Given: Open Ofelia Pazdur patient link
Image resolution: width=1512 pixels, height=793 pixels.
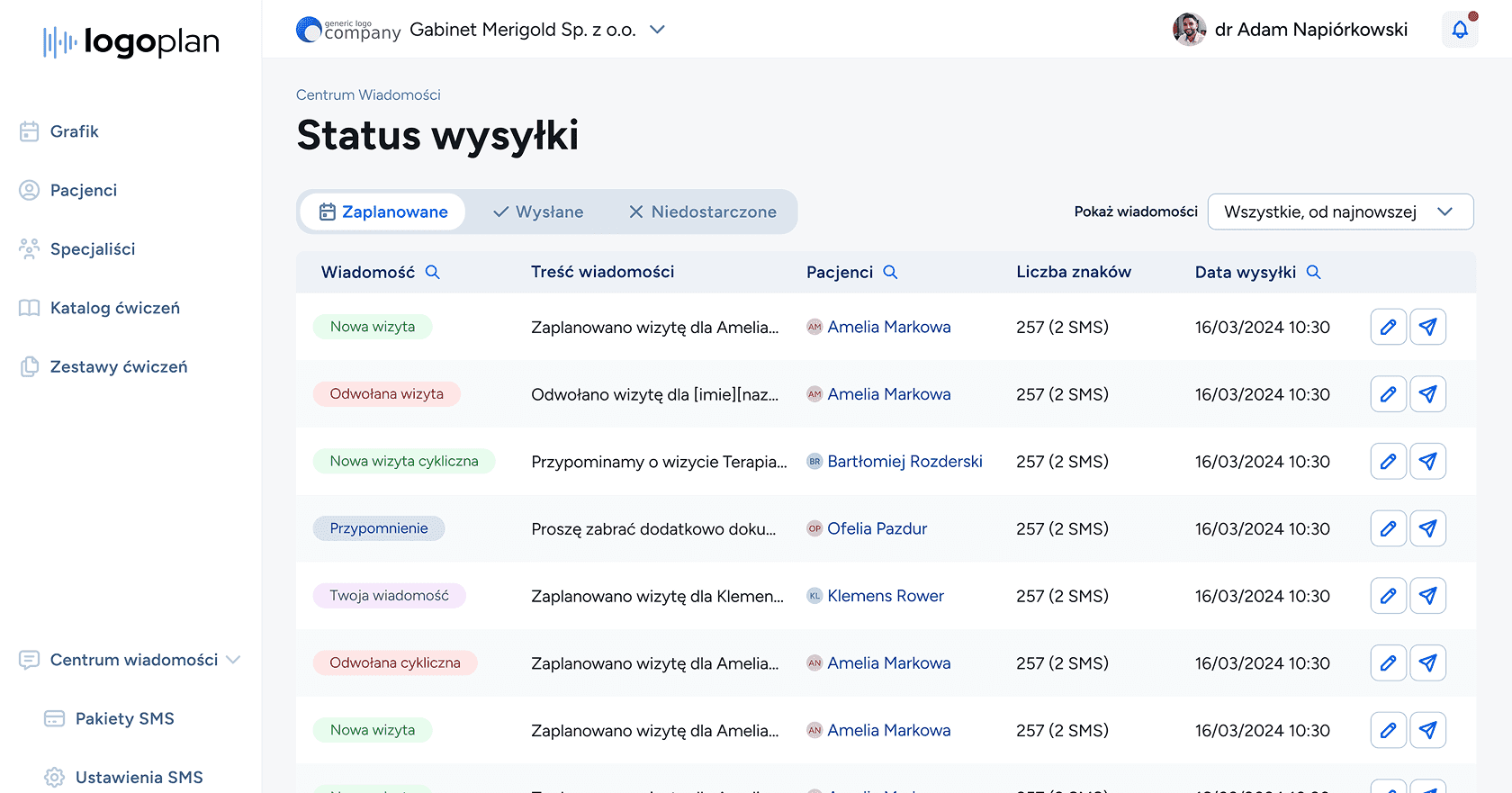Looking at the screenshot, I should [x=877, y=528].
